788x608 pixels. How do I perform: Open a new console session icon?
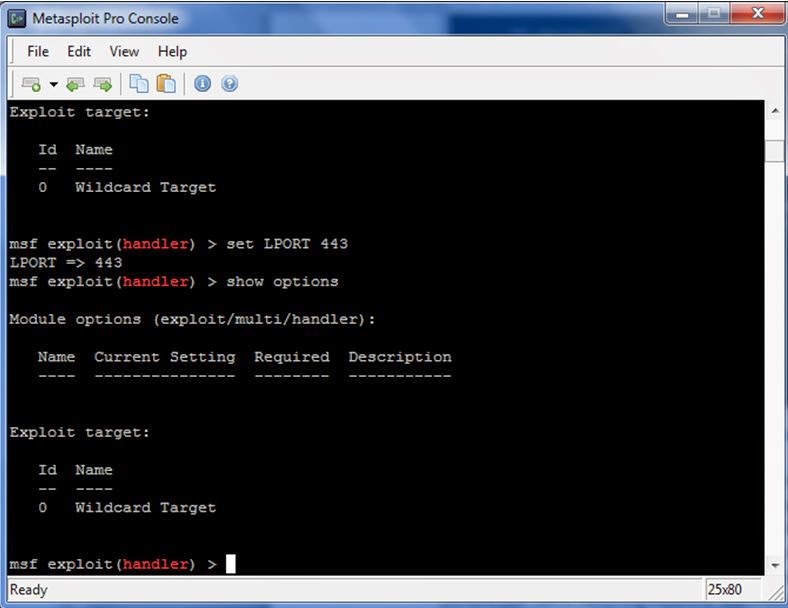[x=31, y=84]
